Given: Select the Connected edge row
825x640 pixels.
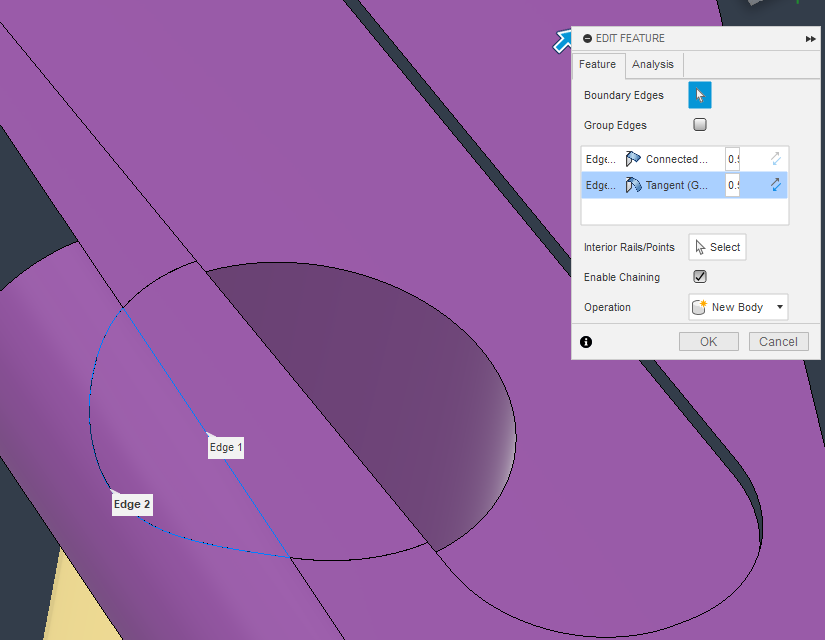Looking at the screenshot, I should click(x=684, y=159).
